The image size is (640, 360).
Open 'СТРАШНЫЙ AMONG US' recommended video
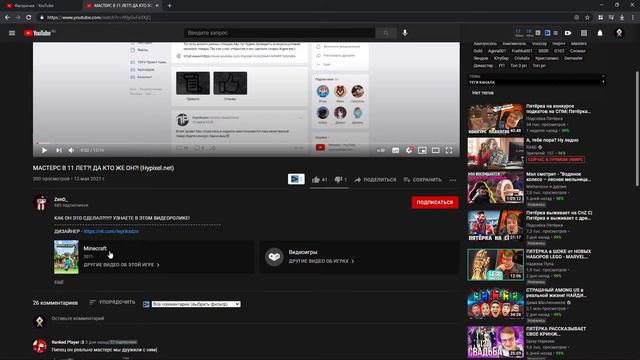pos(496,303)
